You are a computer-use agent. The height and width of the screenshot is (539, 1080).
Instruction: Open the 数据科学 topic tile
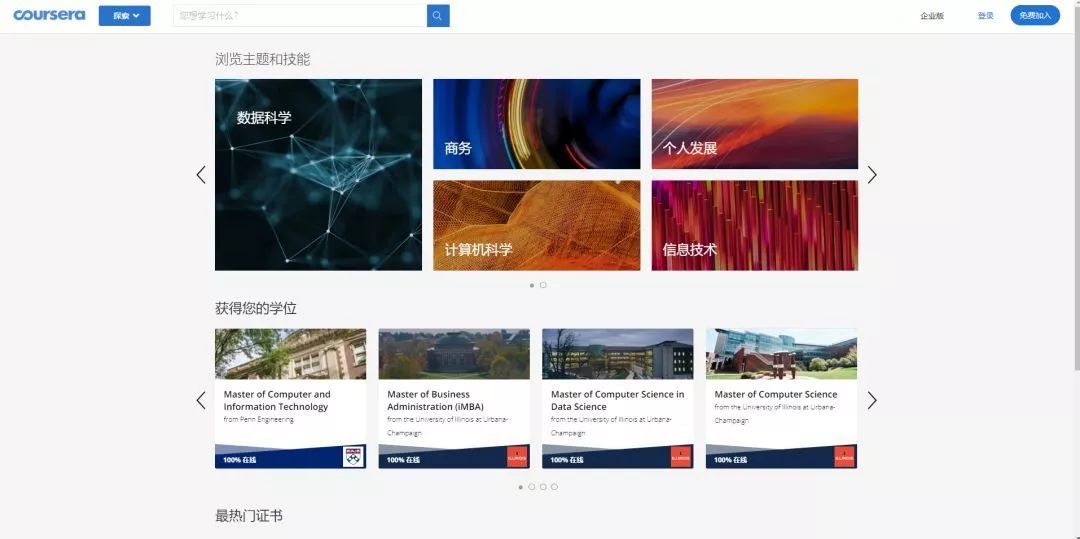[x=318, y=175]
